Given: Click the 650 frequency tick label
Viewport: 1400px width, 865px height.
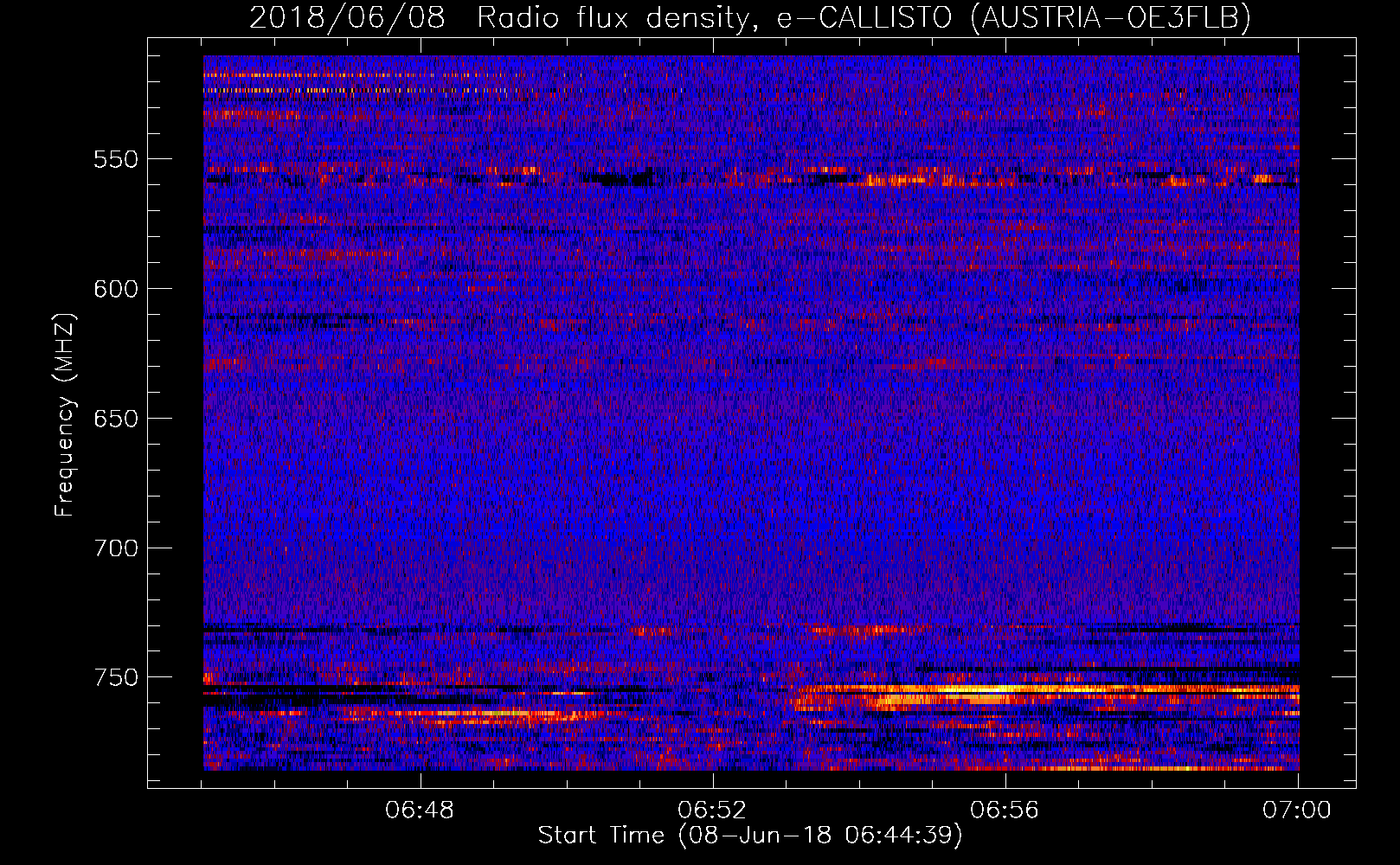Looking at the screenshot, I should tap(116, 419).
